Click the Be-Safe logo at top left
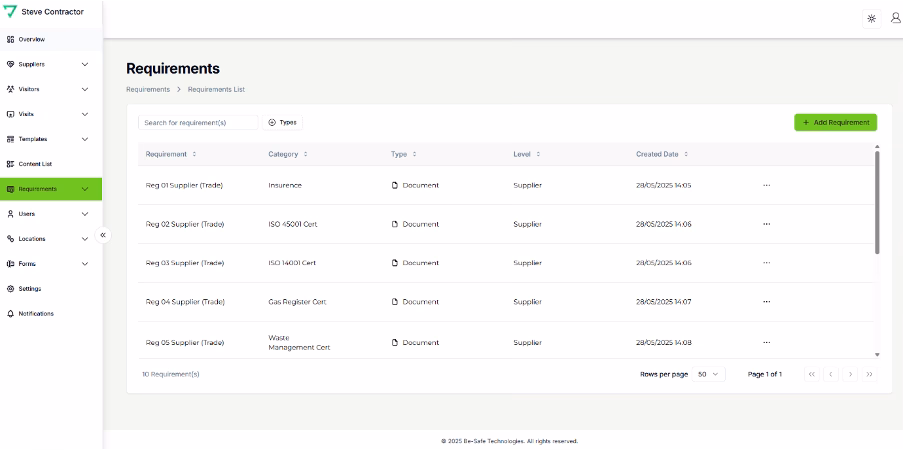This screenshot has width=904, height=450. pyautogui.click(x=11, y=12)
